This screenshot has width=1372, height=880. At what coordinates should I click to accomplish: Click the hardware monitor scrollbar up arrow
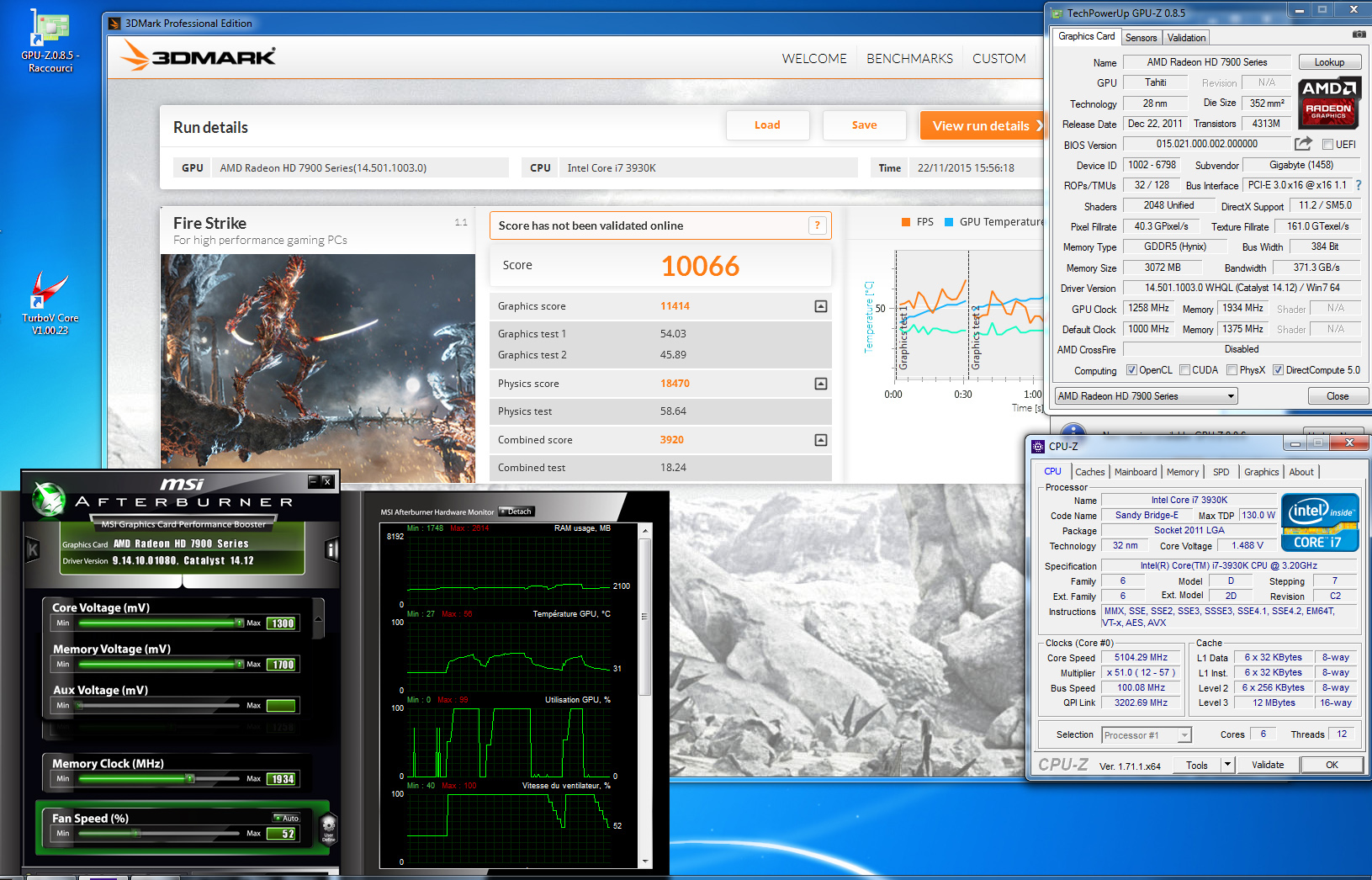click(645, 531)
